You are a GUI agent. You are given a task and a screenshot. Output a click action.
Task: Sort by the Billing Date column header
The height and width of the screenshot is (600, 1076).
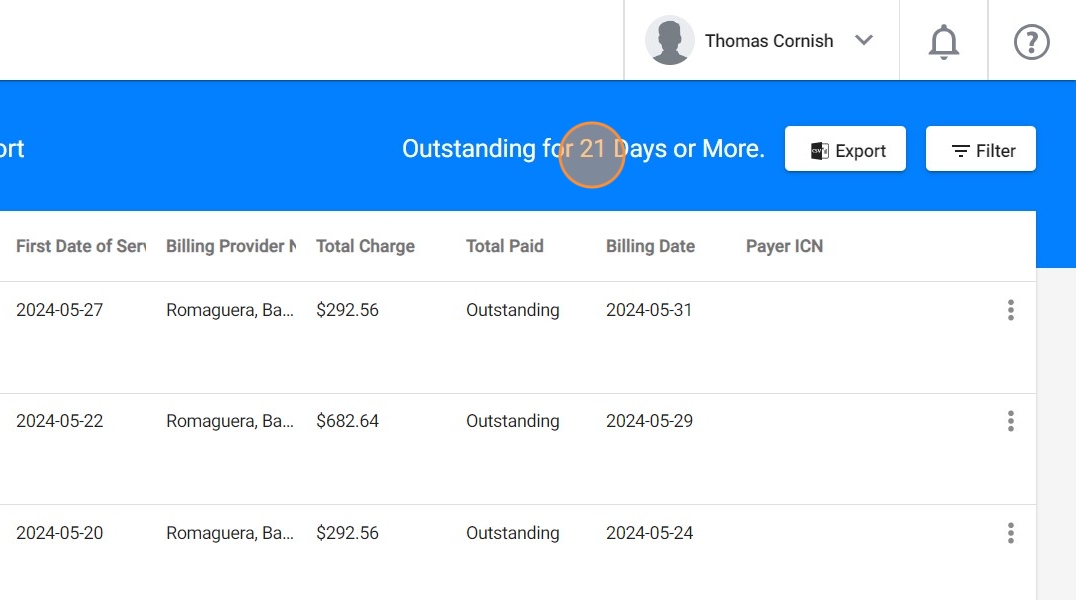[x=650, y=246]
